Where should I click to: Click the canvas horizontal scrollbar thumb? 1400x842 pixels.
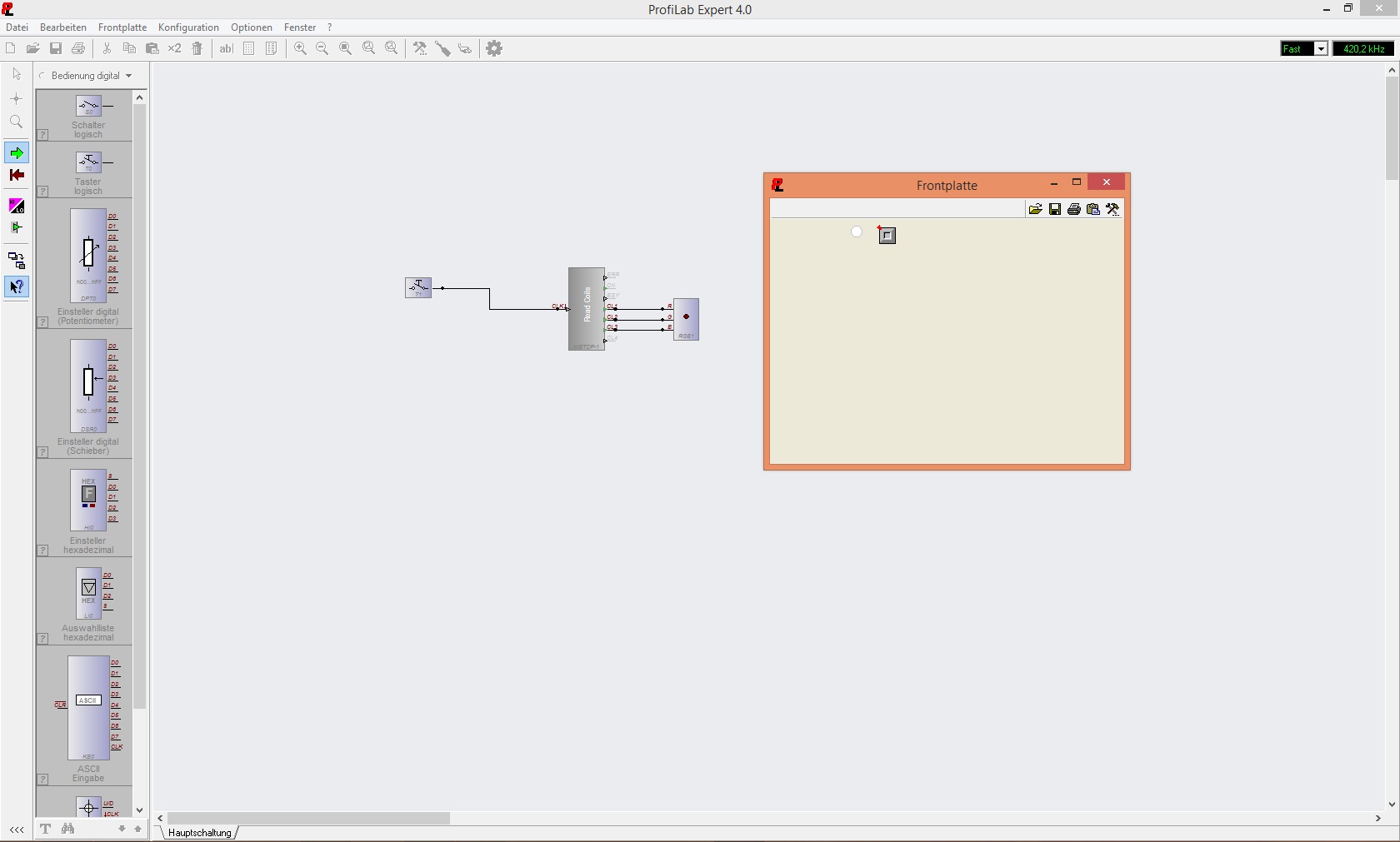coord(309,819)
